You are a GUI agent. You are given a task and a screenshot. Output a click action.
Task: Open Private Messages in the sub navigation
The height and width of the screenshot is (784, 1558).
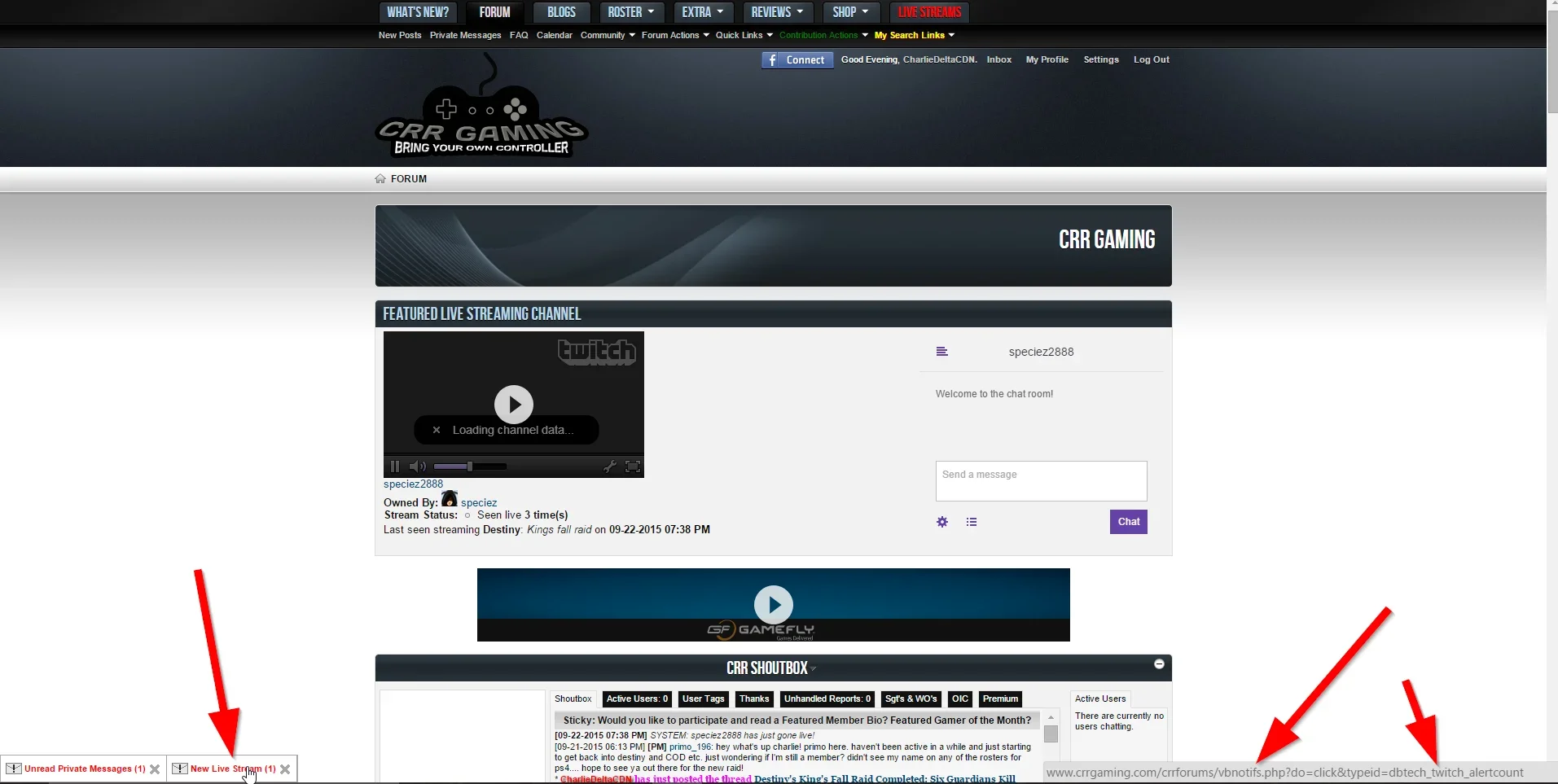point(465,35)
